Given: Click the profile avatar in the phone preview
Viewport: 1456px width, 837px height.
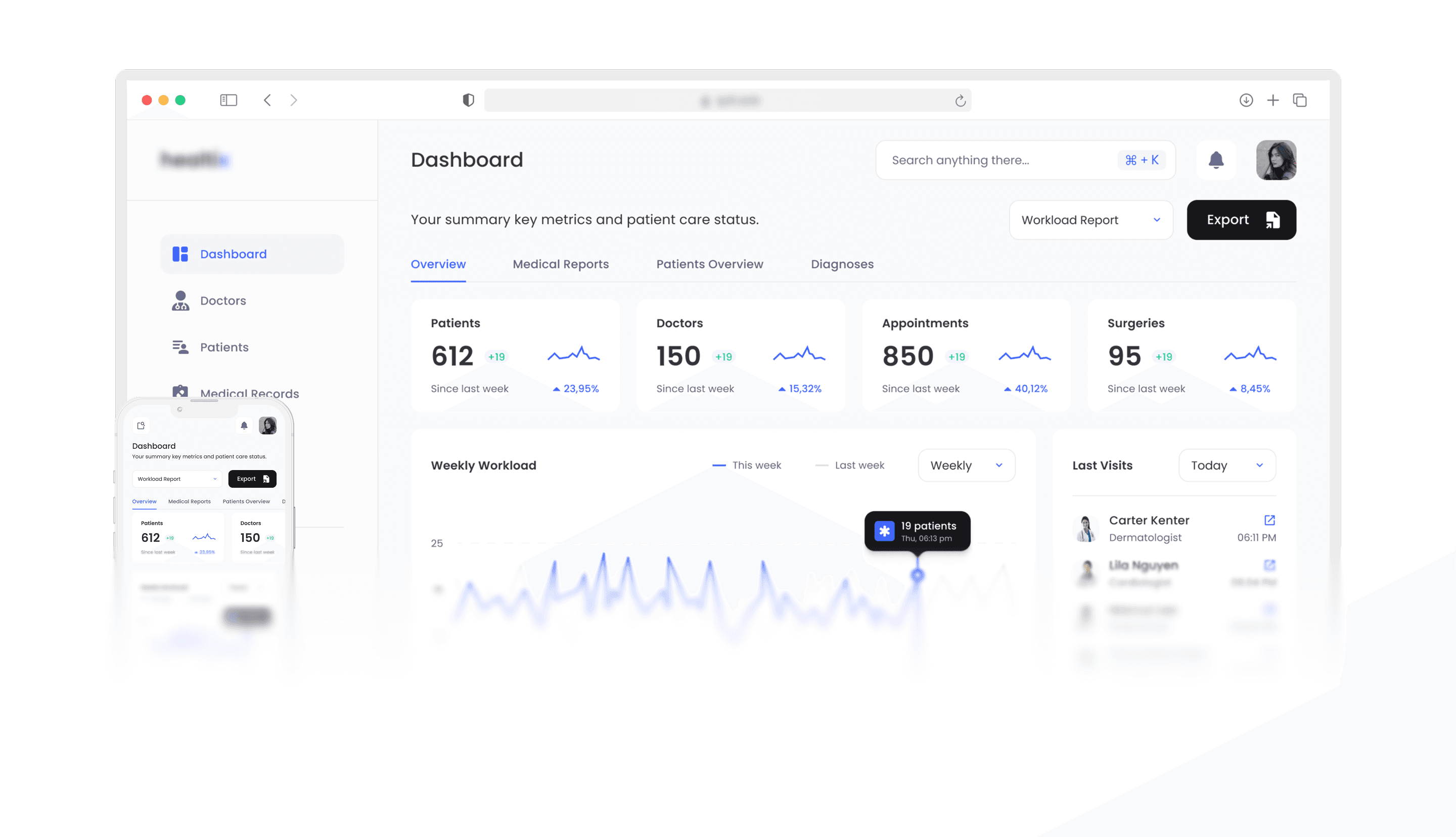Looking at the screenshot, I should coord(267,426).
